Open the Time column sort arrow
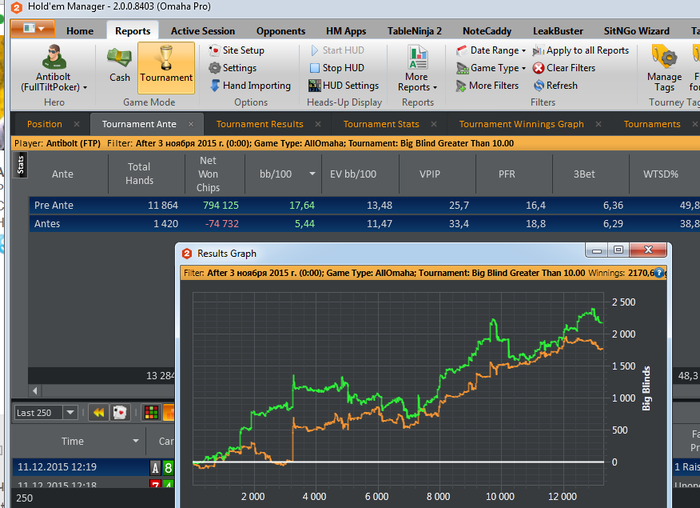The height and width of the screenshot is (508, 700). coord(135,441)
